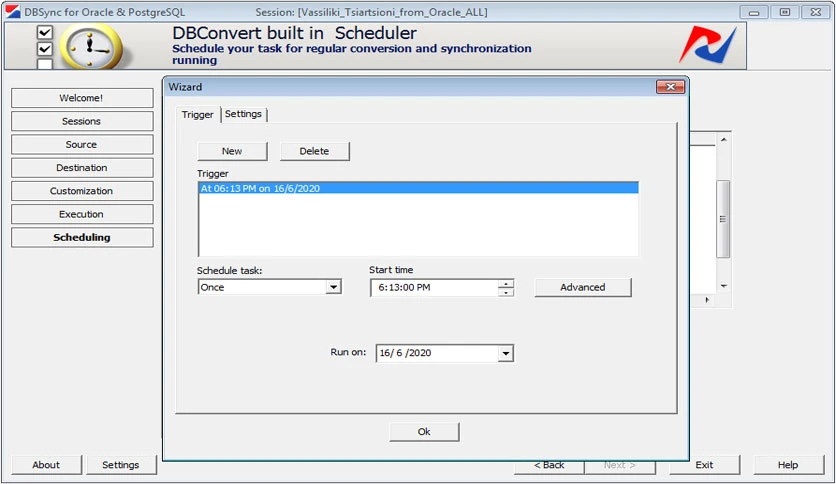Maximize the DBSync window
The image size is (836, 484).
click(785, 12)
